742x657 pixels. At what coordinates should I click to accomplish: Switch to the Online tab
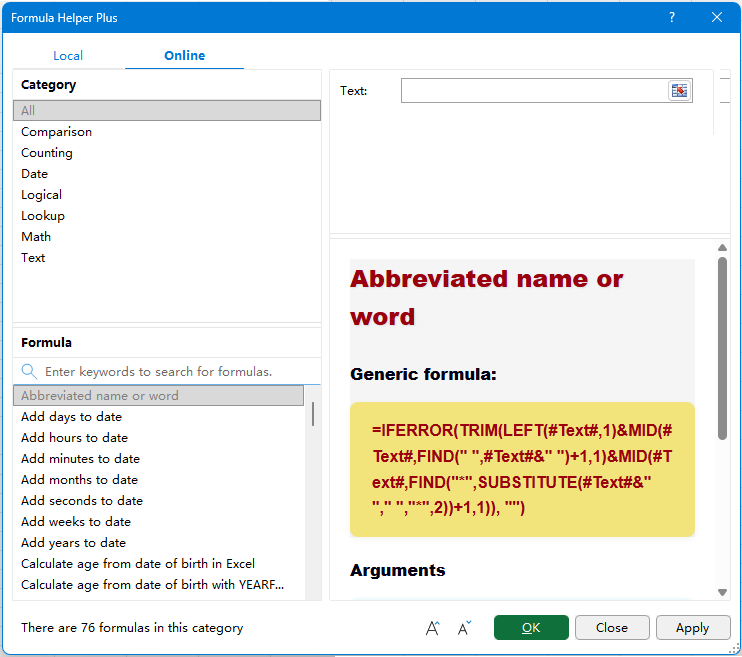[x=185, y=55]
